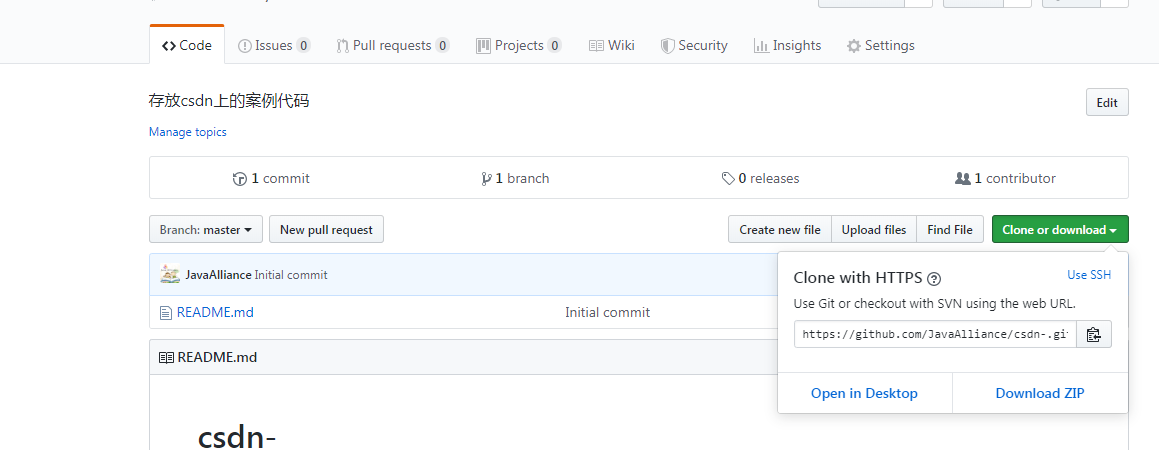Open the Insights tab

pos(787,45)
